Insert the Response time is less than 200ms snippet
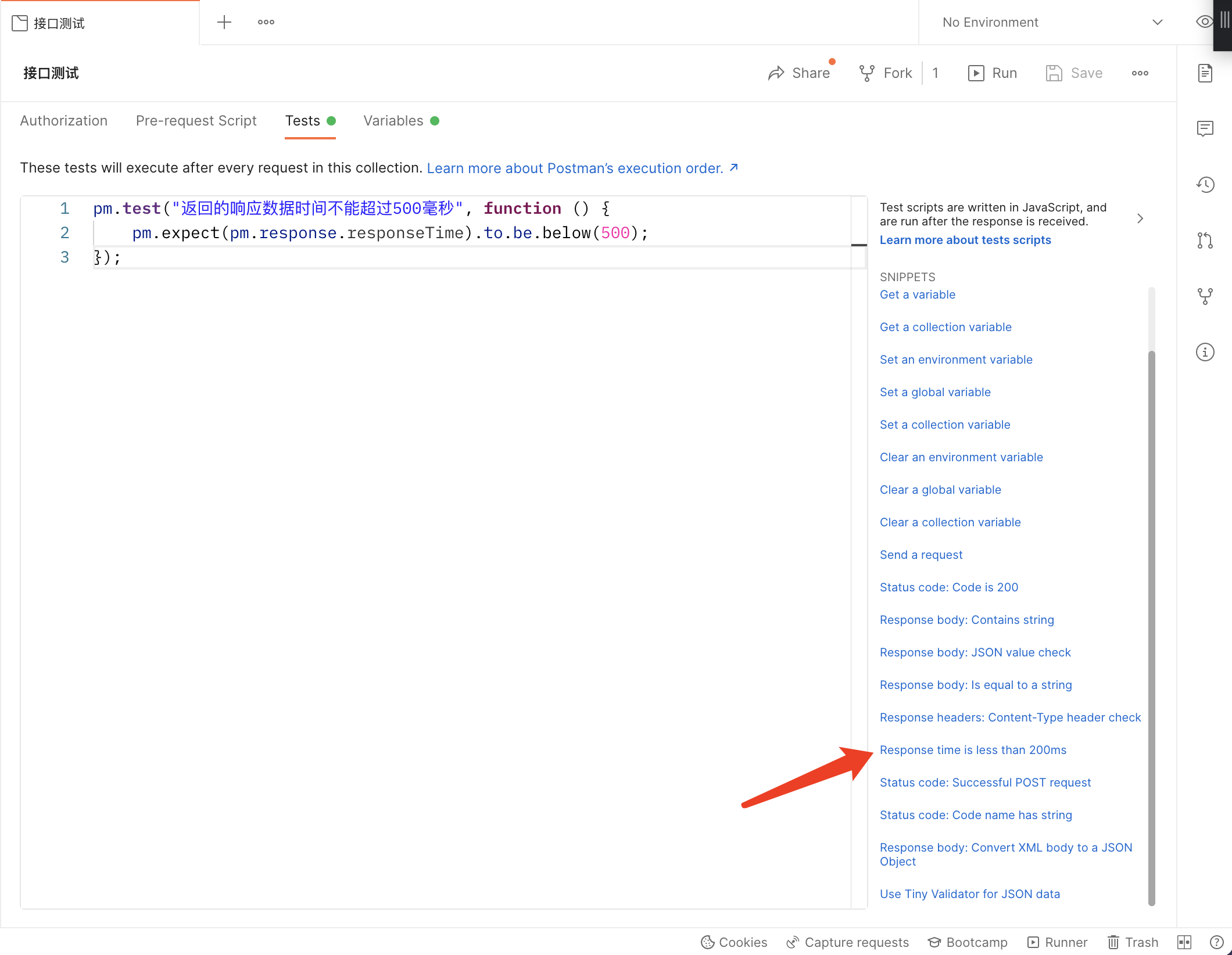 point(973,750)
